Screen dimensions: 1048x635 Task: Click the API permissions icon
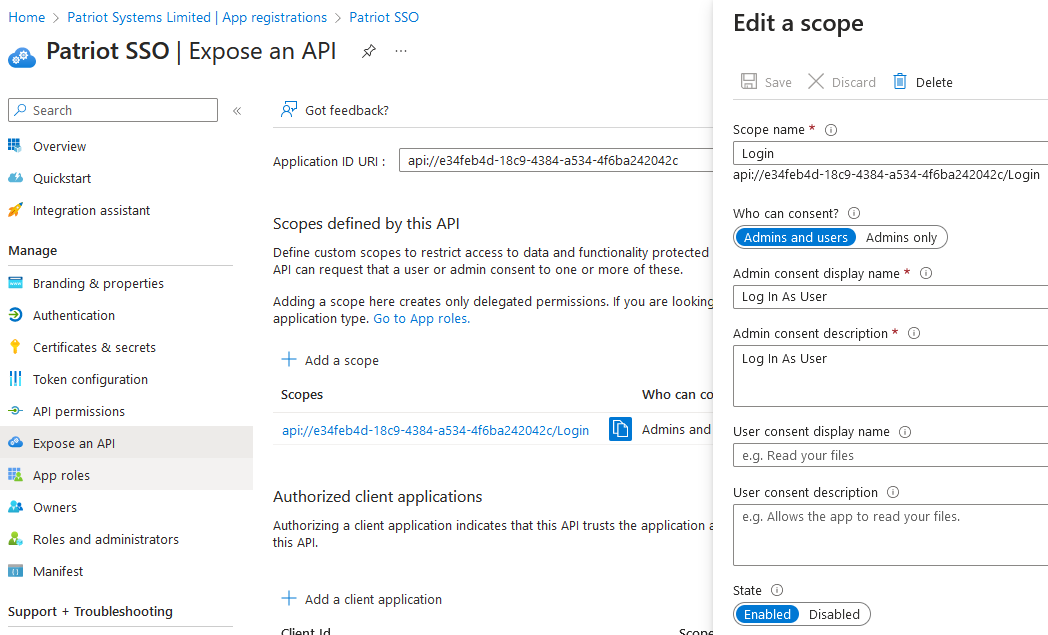point(15,410)
